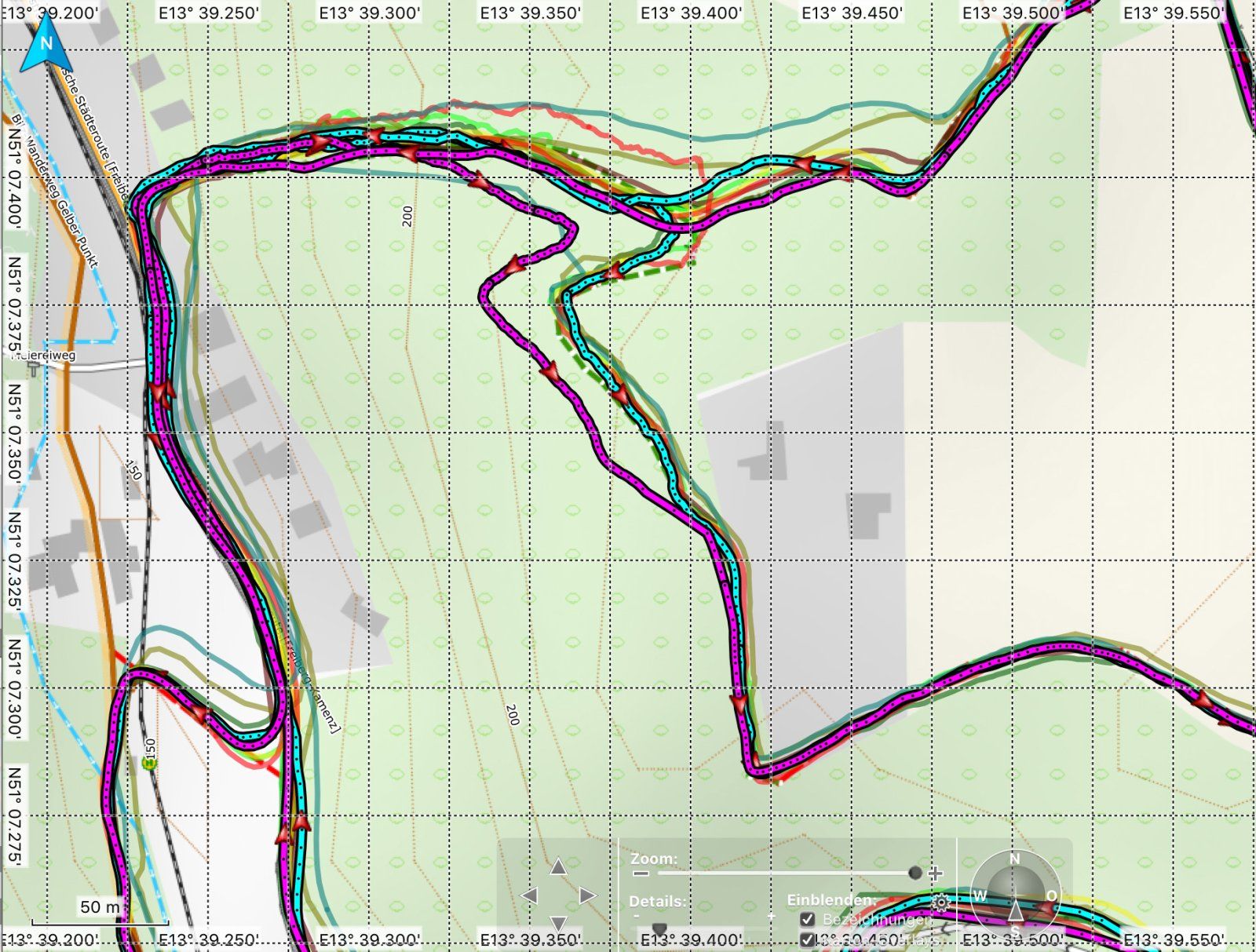The width and height of the screenshot is (1256, 952).
Task: Open overlay settings via the gear icon
Action: 940,902
